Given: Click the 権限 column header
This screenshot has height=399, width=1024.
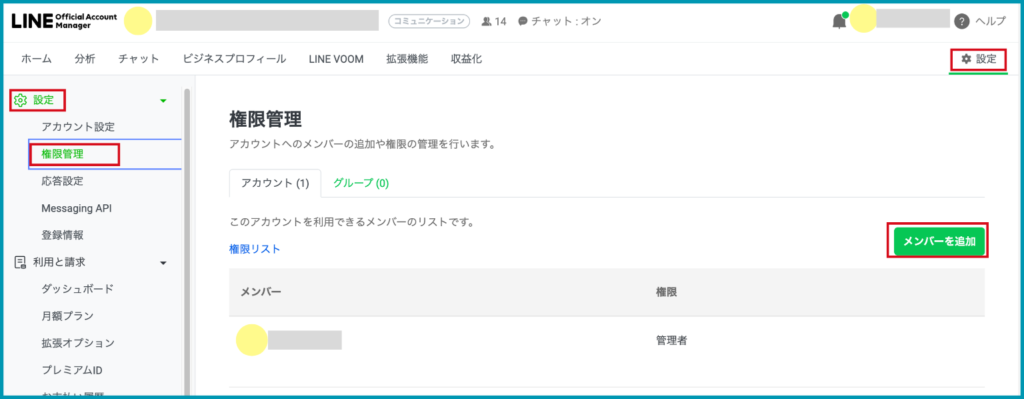Looking at the screenshot, I should 666,292.
